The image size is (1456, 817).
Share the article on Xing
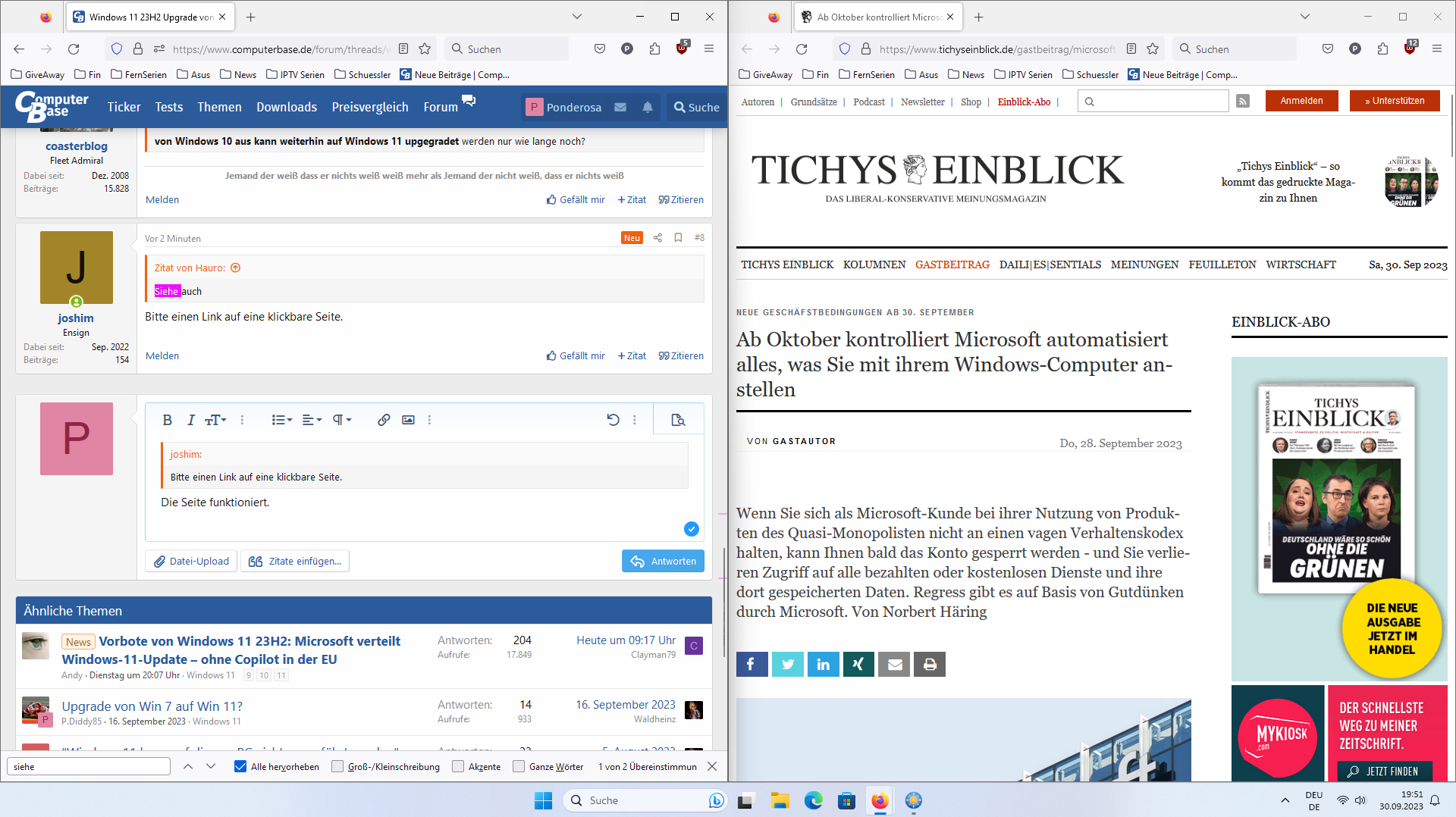point(858,664)
